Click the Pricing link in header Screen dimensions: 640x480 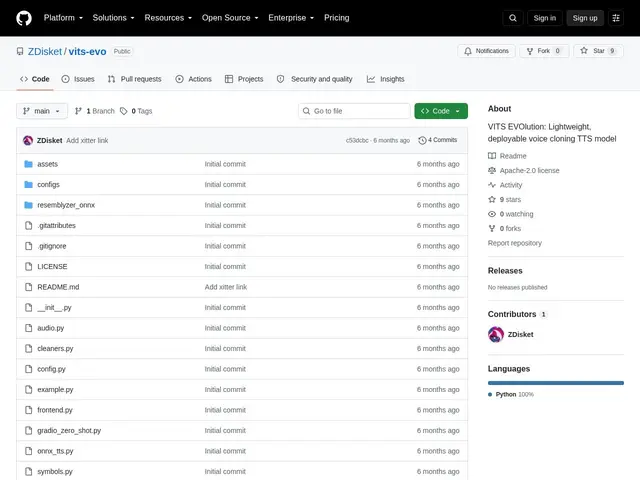(337, 18)
